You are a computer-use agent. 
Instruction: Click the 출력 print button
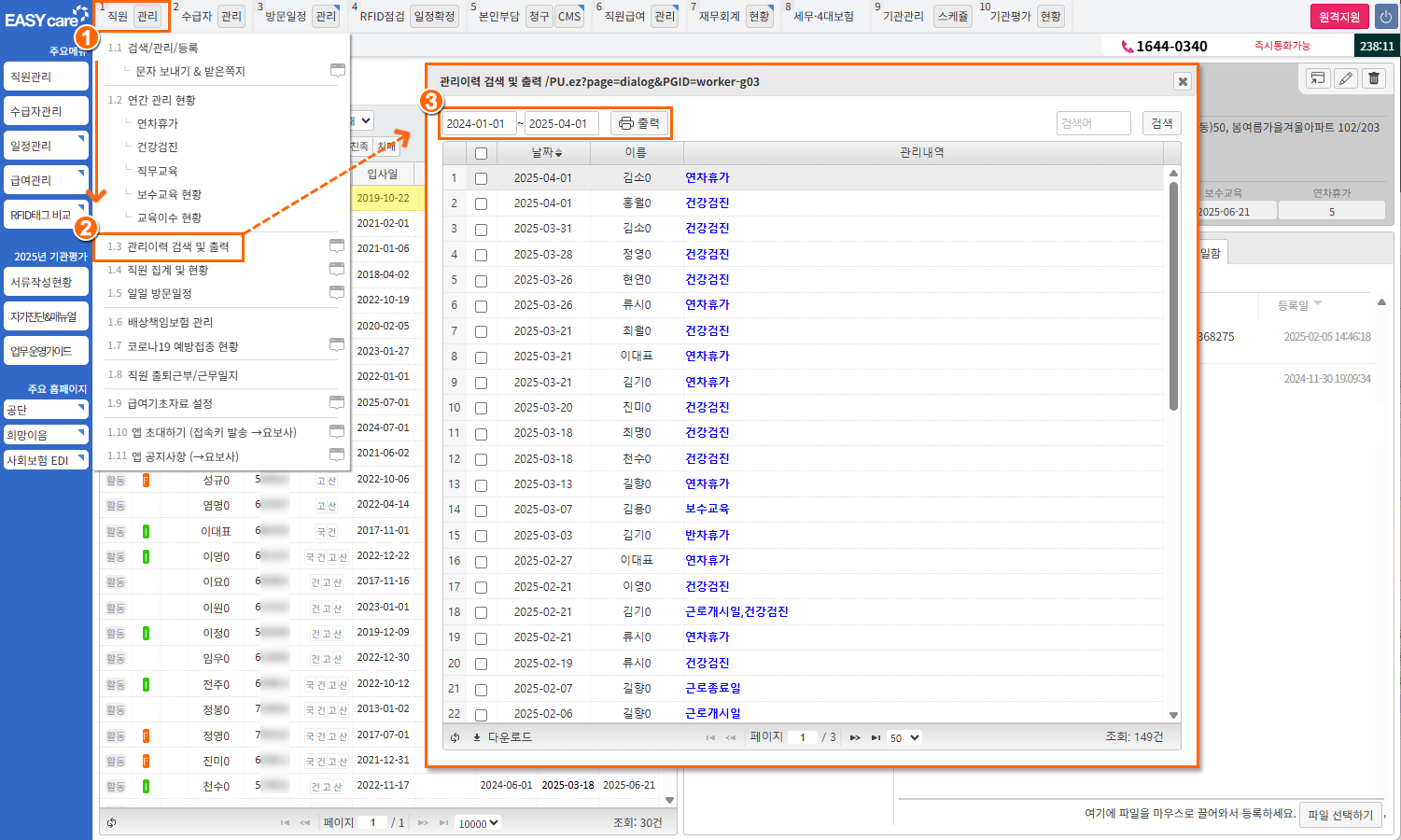[x=639, y=123]
